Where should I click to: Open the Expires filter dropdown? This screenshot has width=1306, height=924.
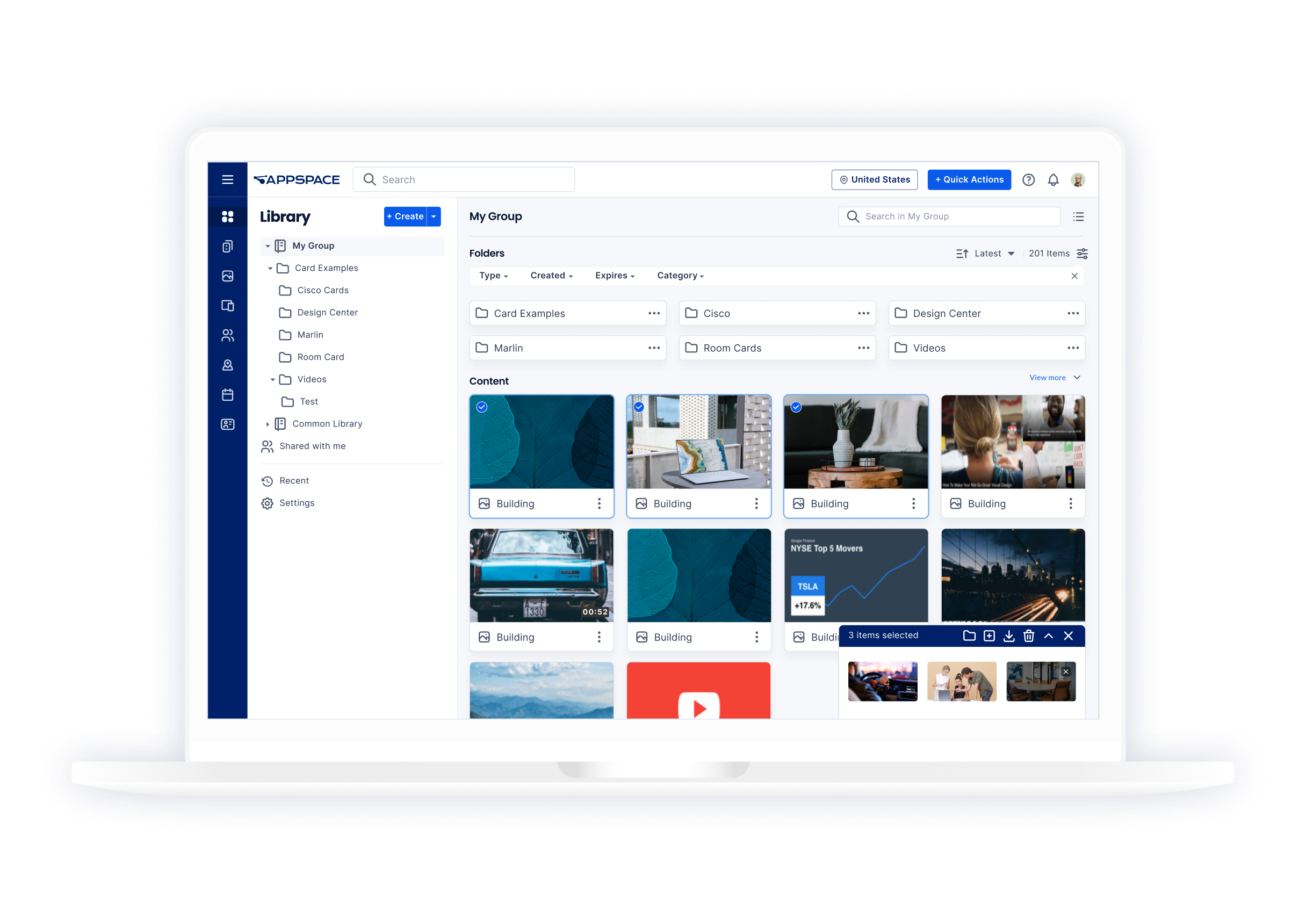point(615,276)
